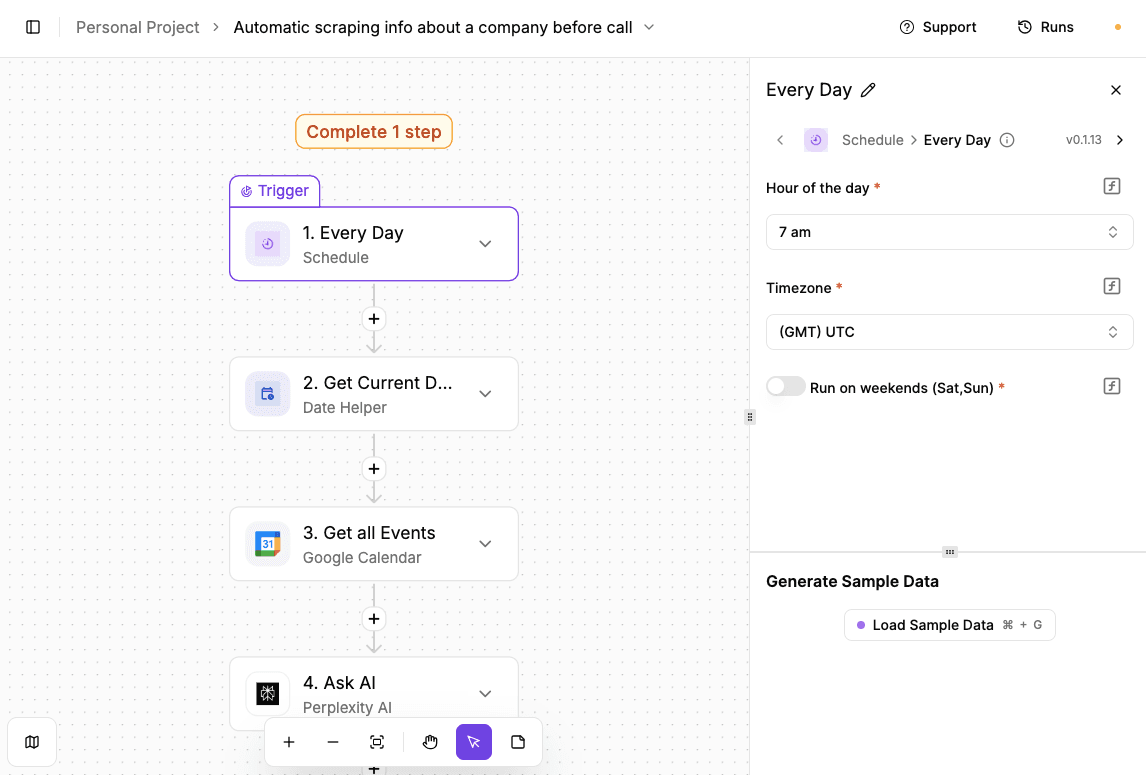Open the Hour of the day dropdown
Image resolution: width=1146 pixels, height=775 pixels.
point(948,231)
